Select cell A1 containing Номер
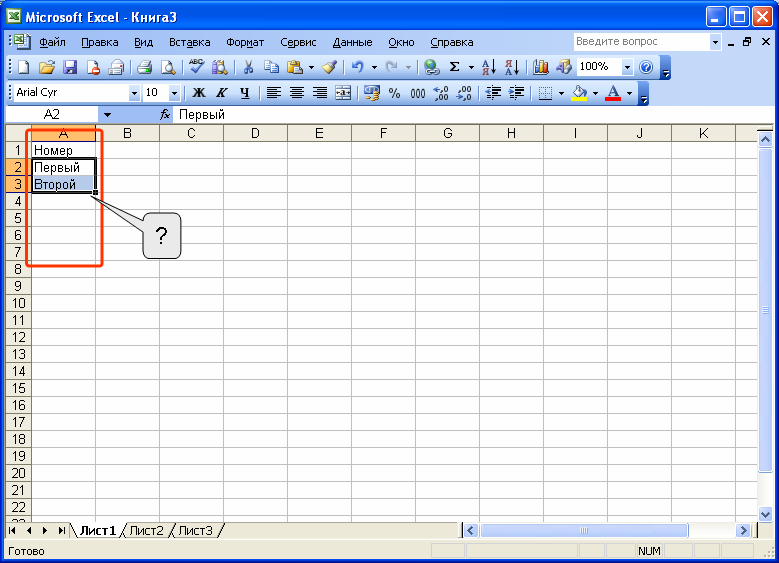The image size is (779, 563). pyautogui.click(x=63, y=150)
